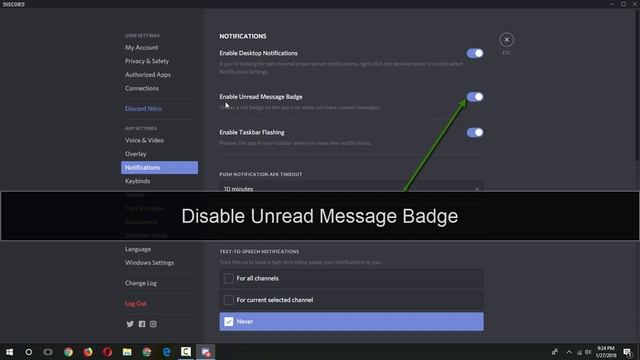Open the Action Center notification icon
Image resolution: width=640 pixels, height=360 pixels.
(627, 352)
